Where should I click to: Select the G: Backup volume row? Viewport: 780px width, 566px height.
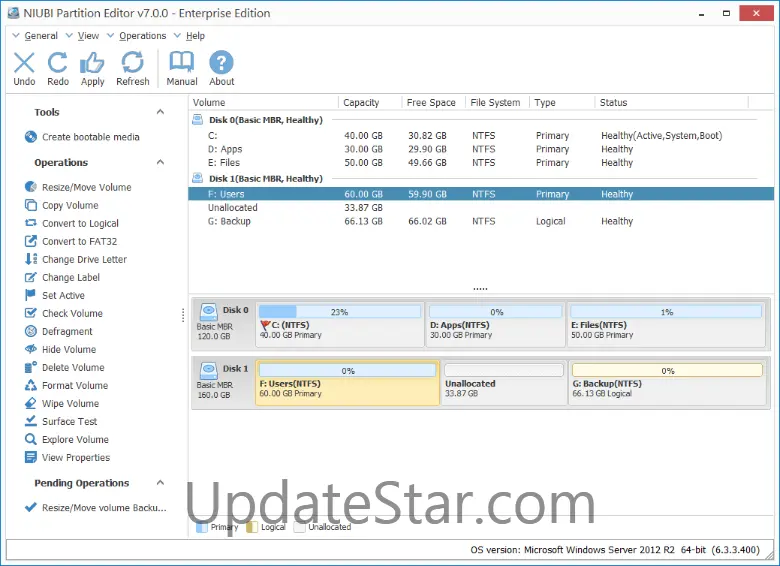pos(481,221)
